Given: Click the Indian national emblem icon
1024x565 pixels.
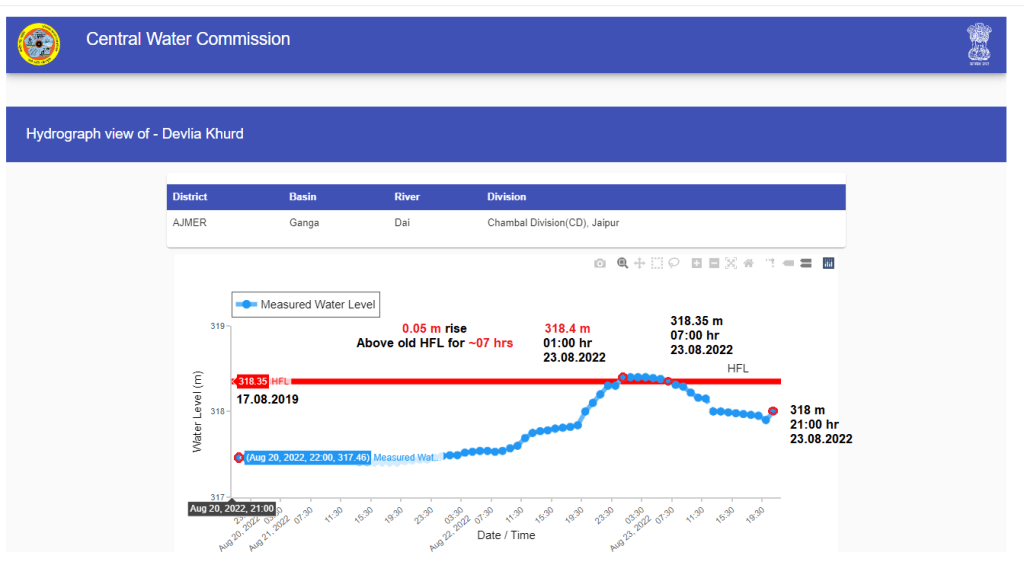Looking at the screenshot, I should [978, 44].
